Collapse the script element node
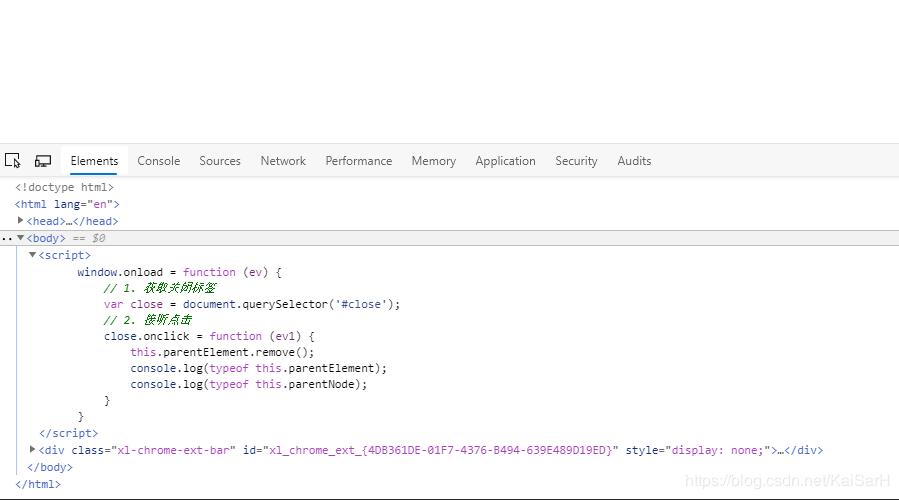This screenshot has height=500, width=899. coord(32,255)
